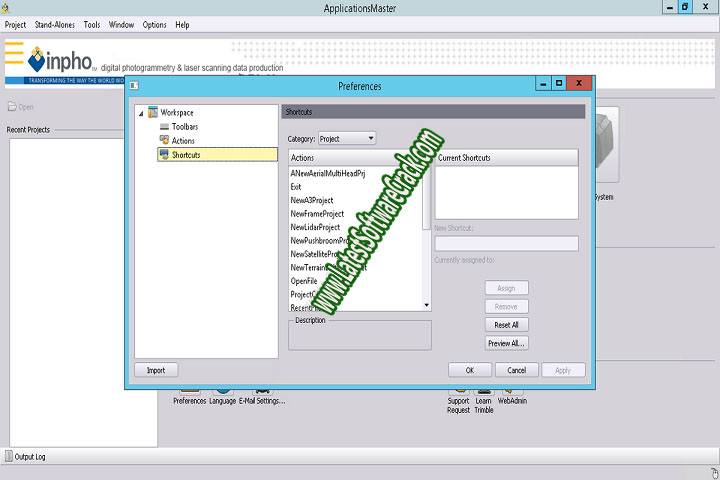
Task: Open the Stand-Alones menu
Action: tap(55, 24)
